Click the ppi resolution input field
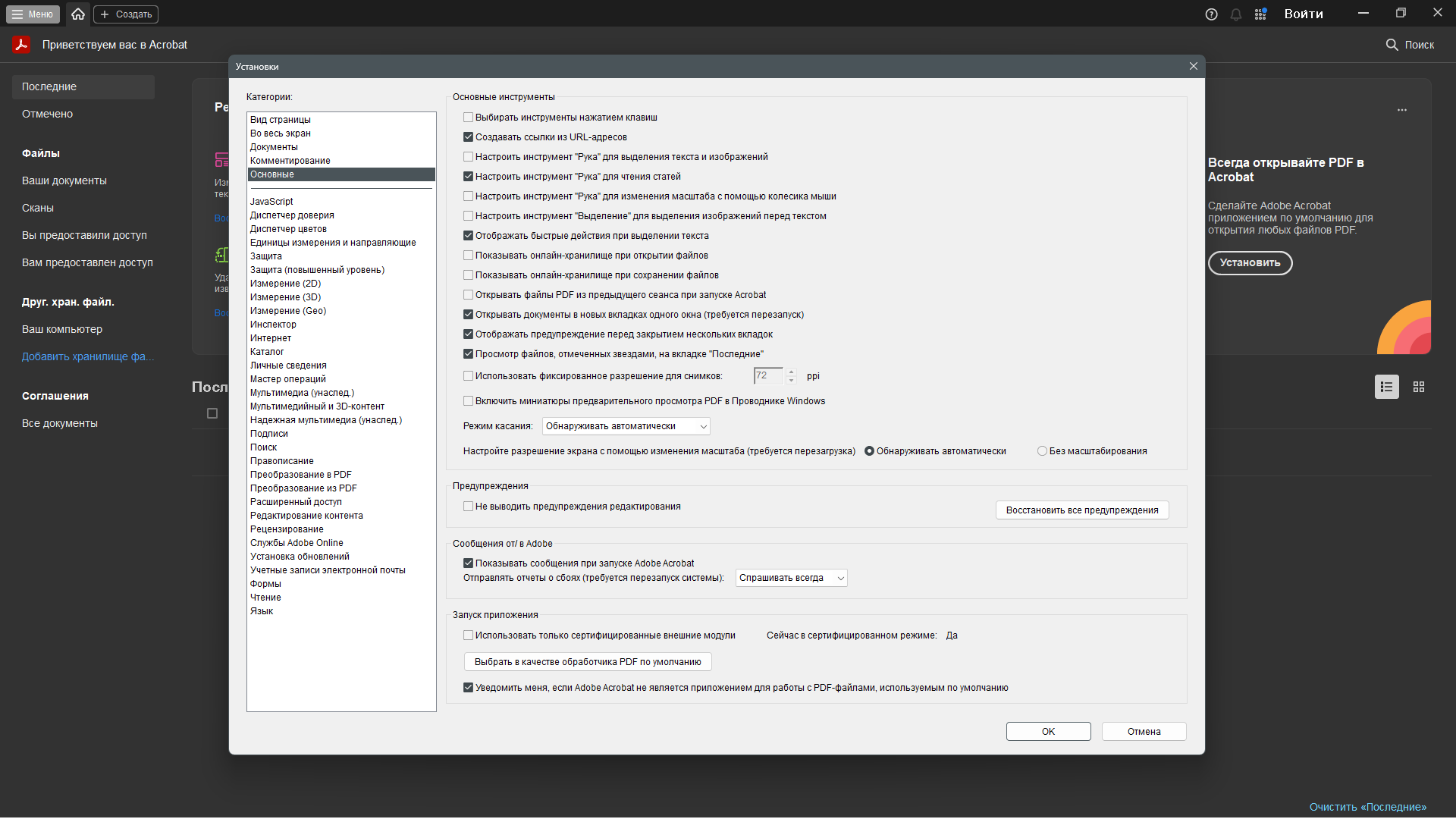This screenshot has width=1456, height=819. [768, 375]
